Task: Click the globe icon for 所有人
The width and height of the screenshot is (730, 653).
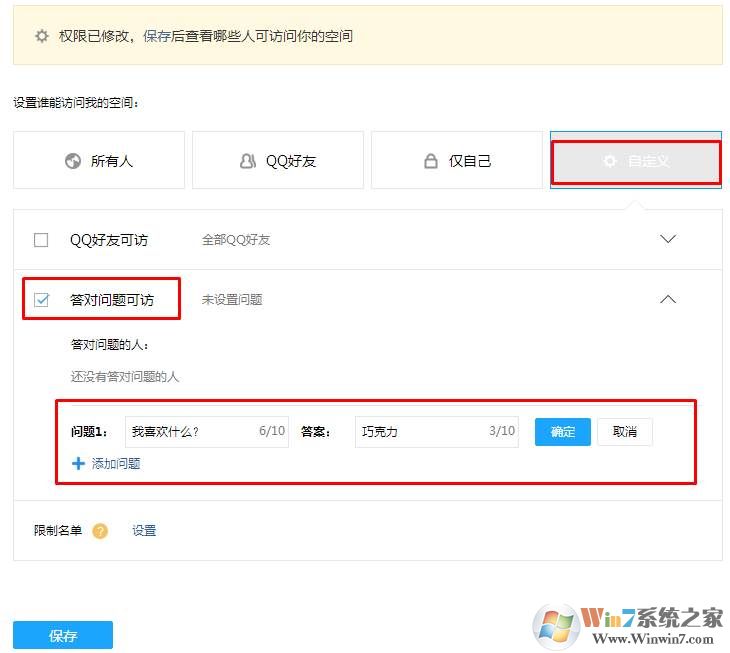Action: pyautogui.click(x=73, y=161)
